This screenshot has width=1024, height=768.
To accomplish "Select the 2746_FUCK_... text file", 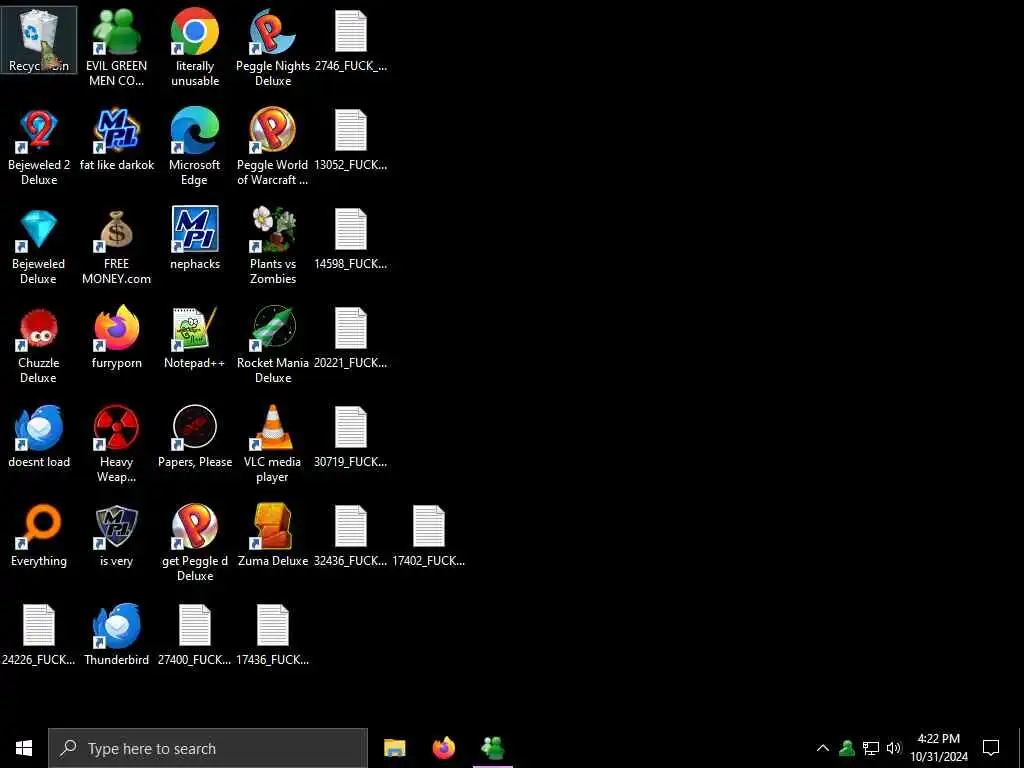I will [351, 40].
